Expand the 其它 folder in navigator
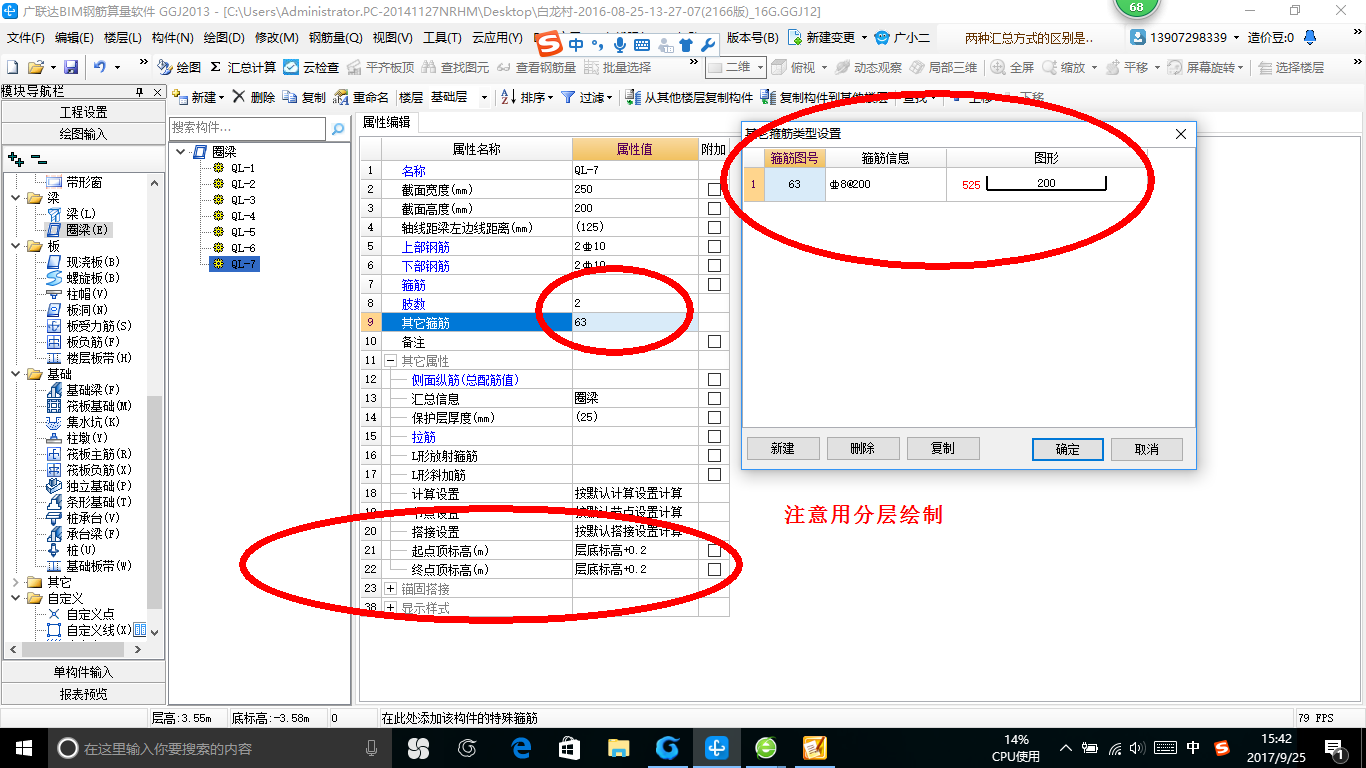Screen dimensions: 1366x768 [16, 582]
